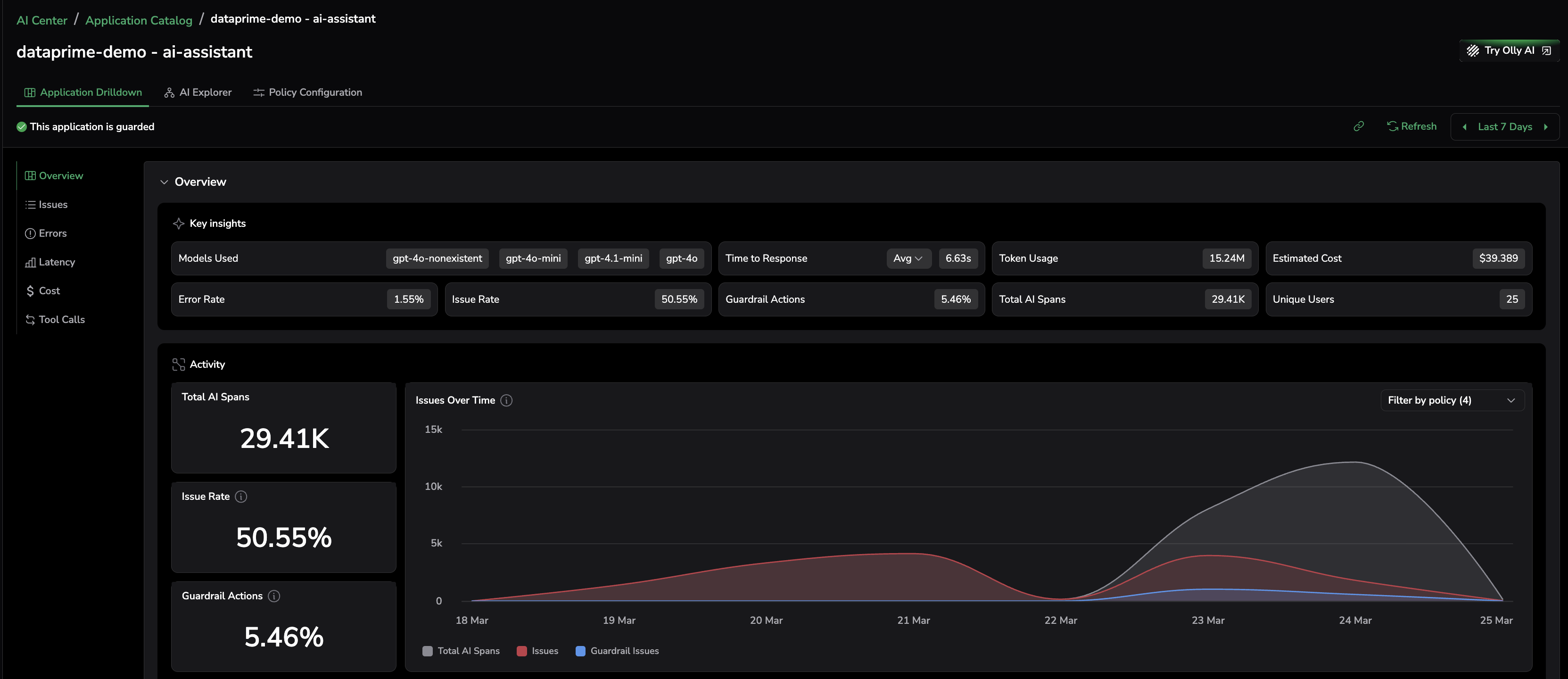Toggle the Guardrail Issues legend series
This screenshot has width=1568, height=679.
[624, 650]
